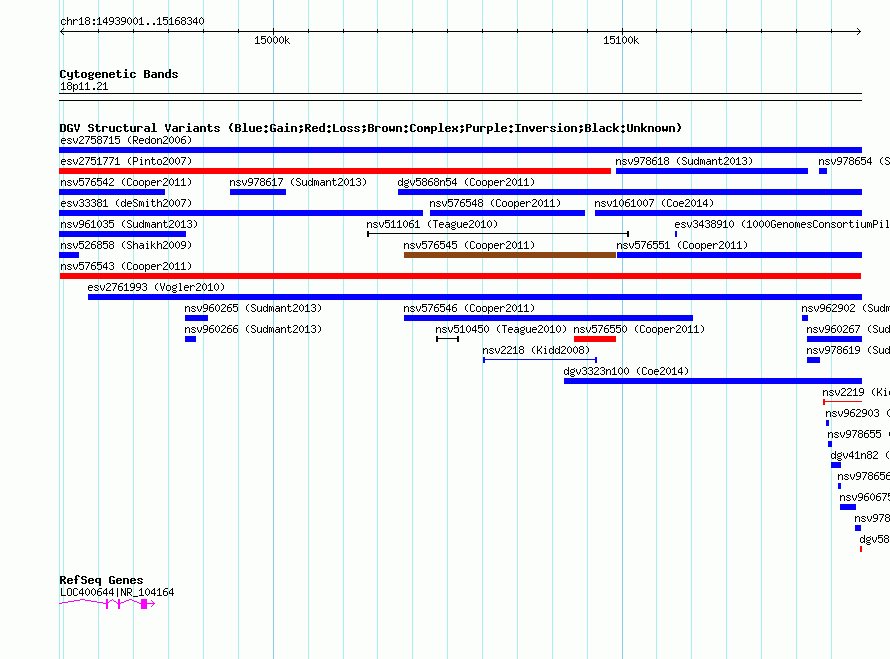Screen dimensions: 890x659
Task: Open the nsv978618 (Sudmant2013) variant label
Action: tap(684, 161)
